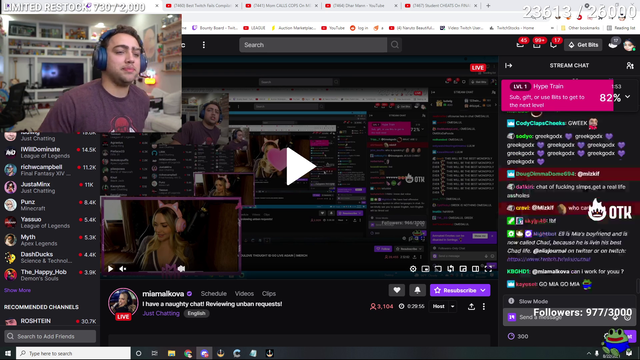Screen dimensions: 640x360
Task: Open the player settings gear
Action: tap(413, 269)
